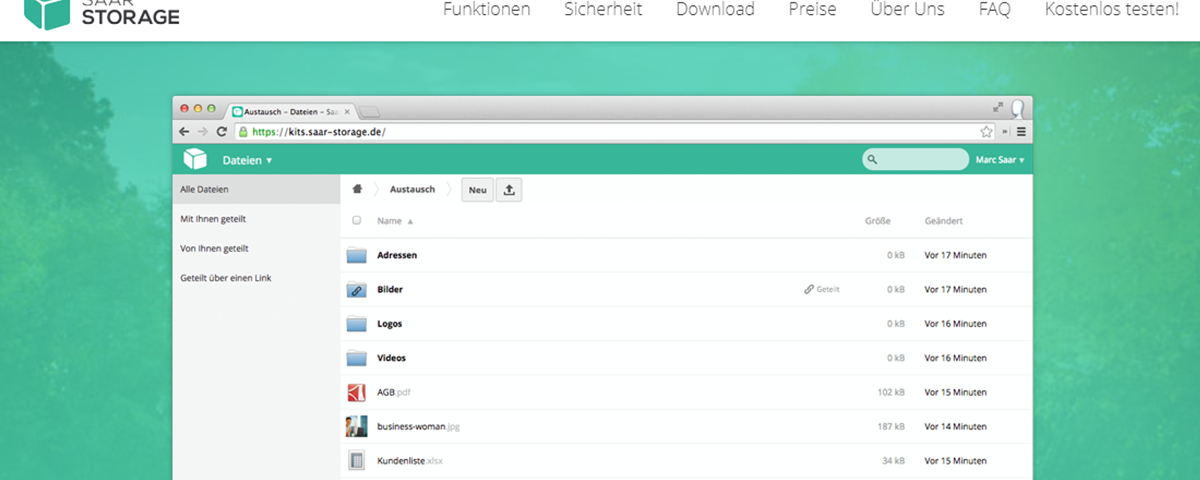Click the browser back arrow
Image resolution: width=1200 pixels, height=480 pixels.
[184, 131]
